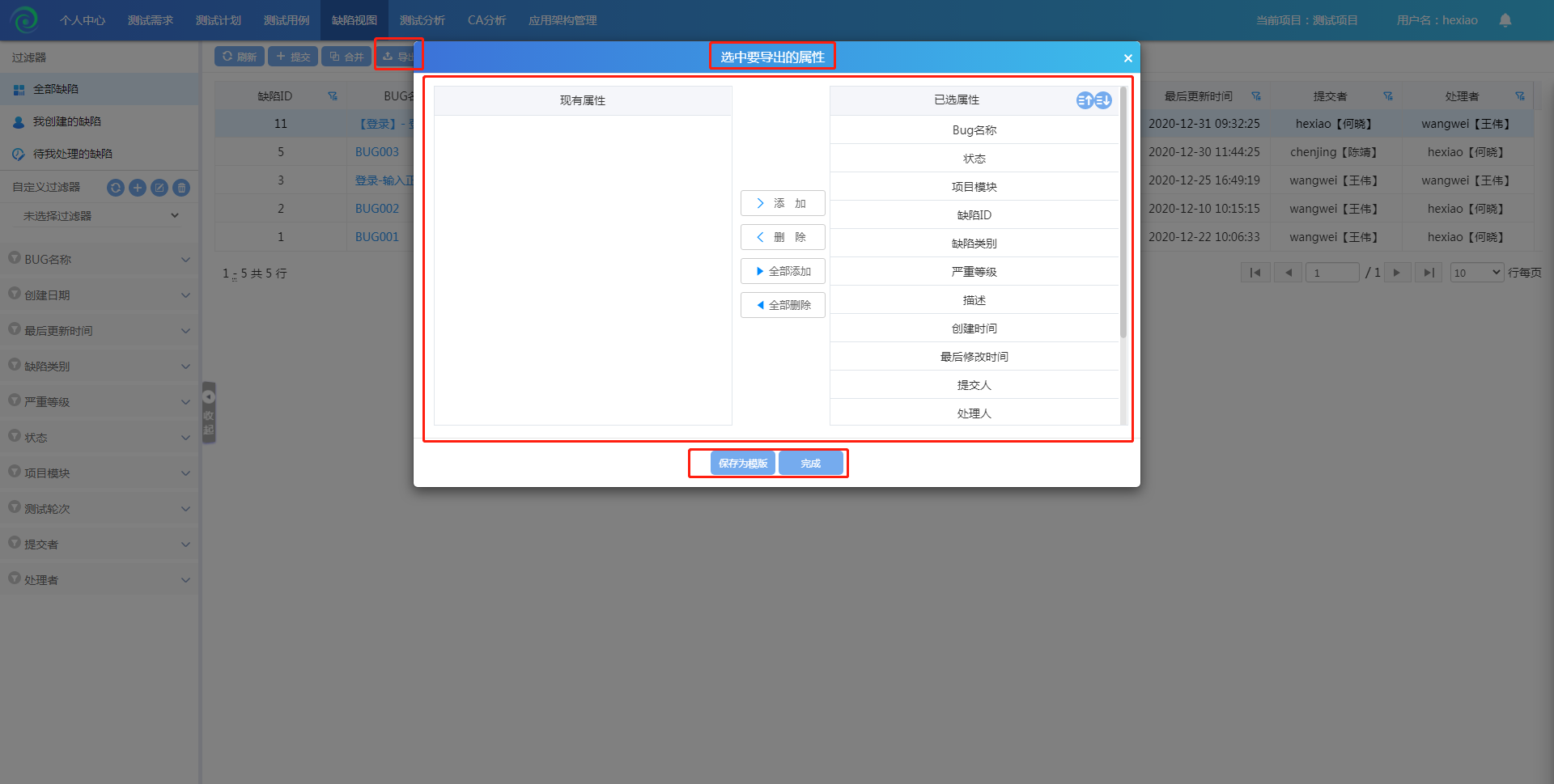Go to last page of table
The width and height of the screenshot is (1554, 784).
click(x=1429, y=273)
